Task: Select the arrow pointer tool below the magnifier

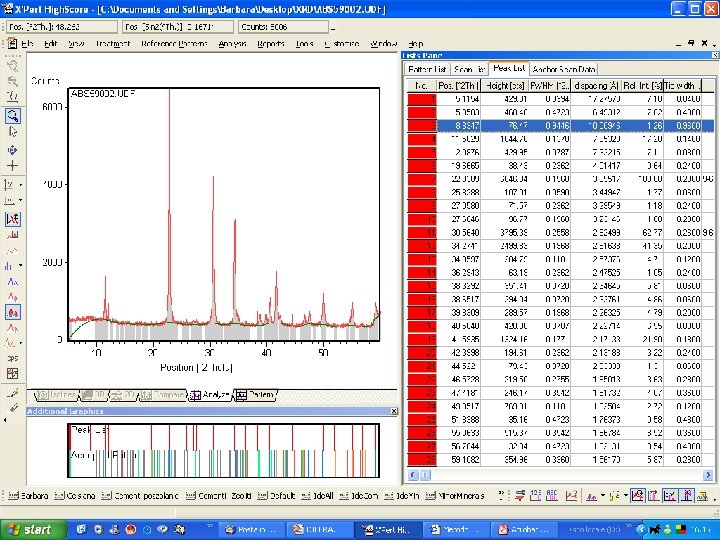Action: coord(13,132)
